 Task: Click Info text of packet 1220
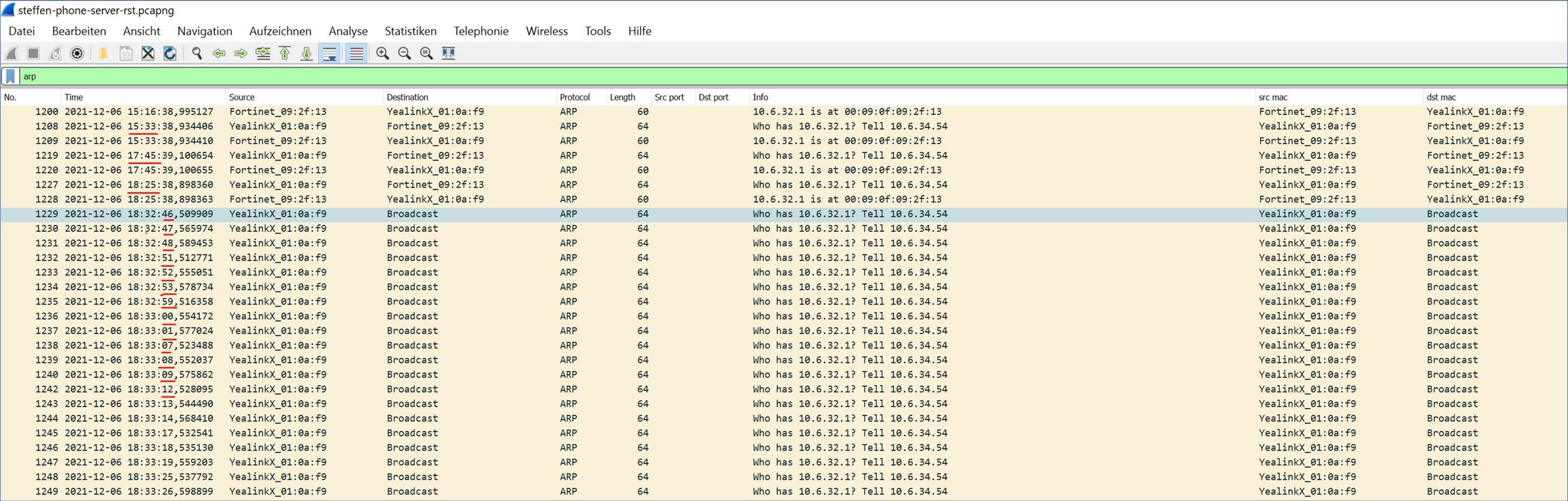click(847, 171)
